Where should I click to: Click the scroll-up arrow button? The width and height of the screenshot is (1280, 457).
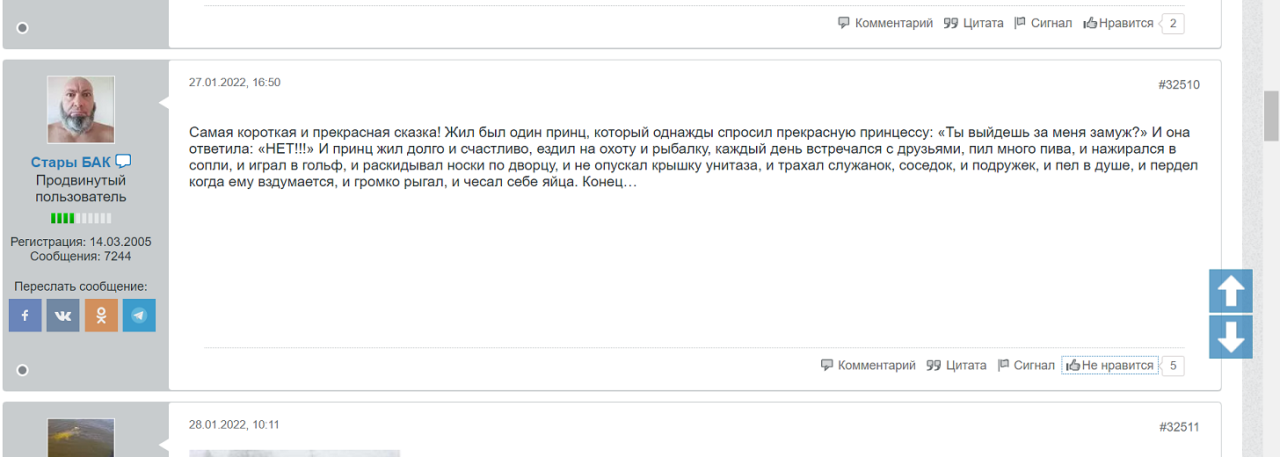(x=1230, y=291)
